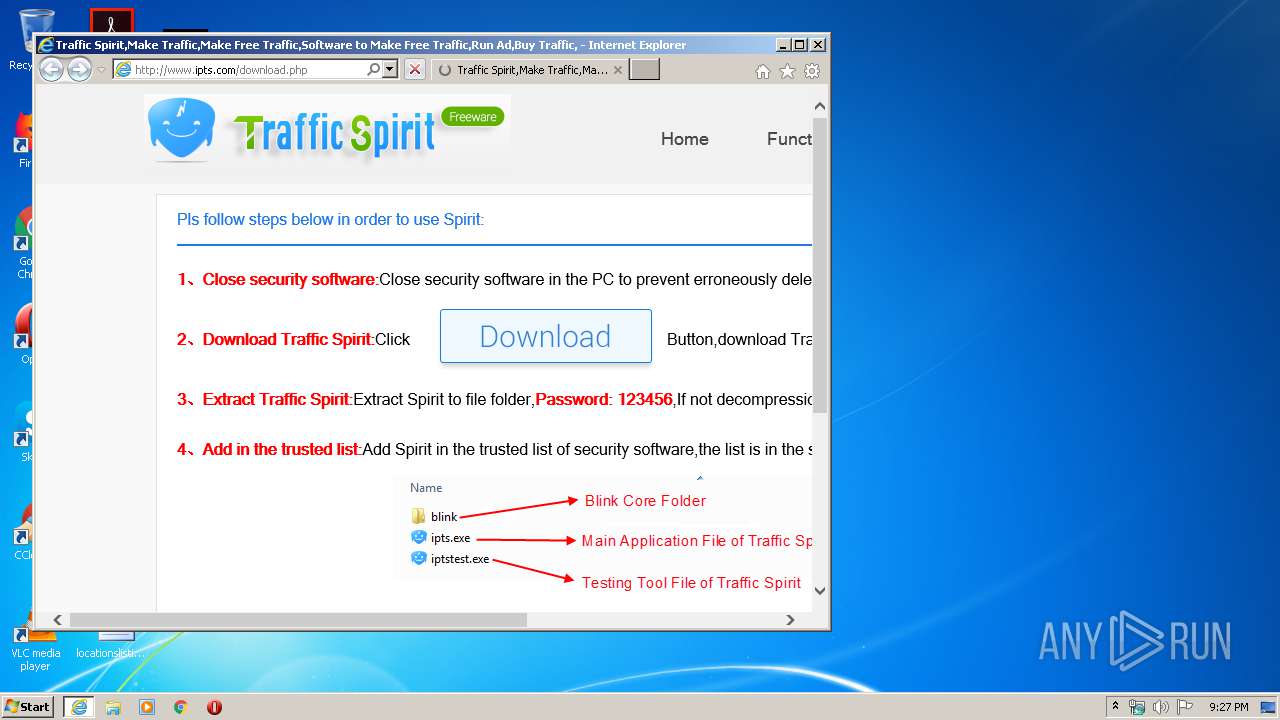Click the horizontal scrollbar right arrow

tap(790, 620)
